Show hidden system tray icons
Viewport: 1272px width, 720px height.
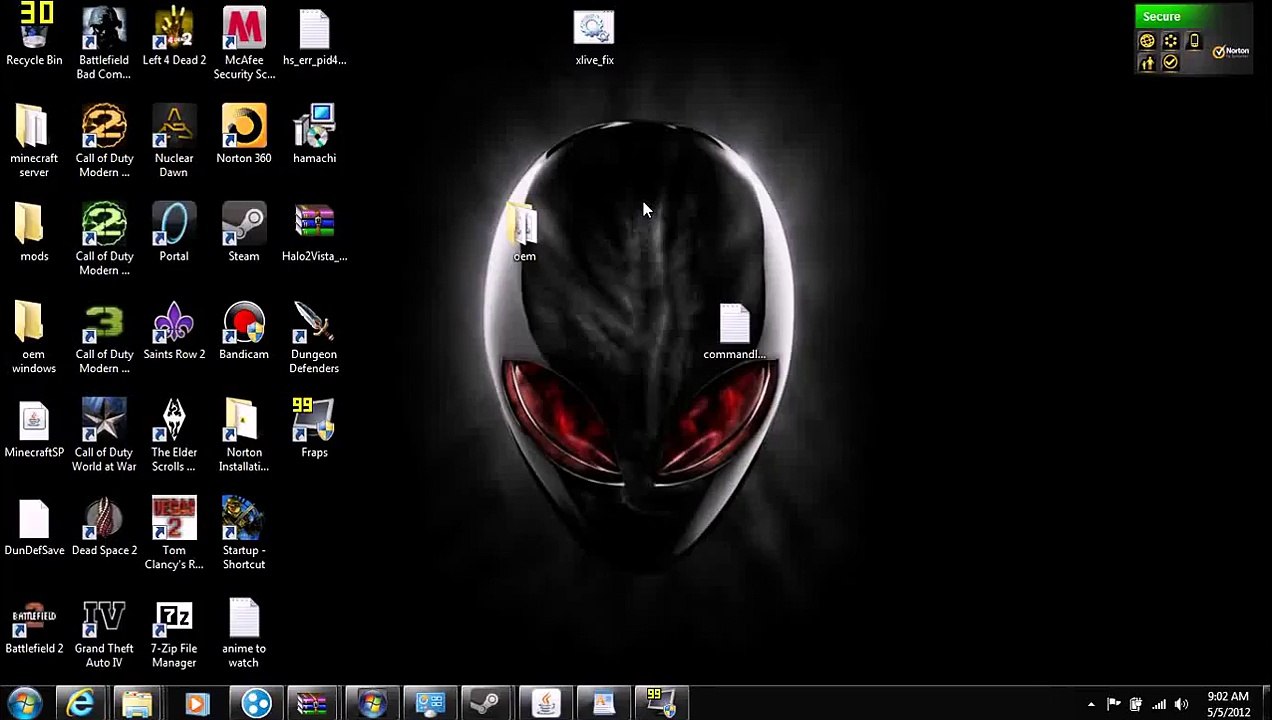1091,704
